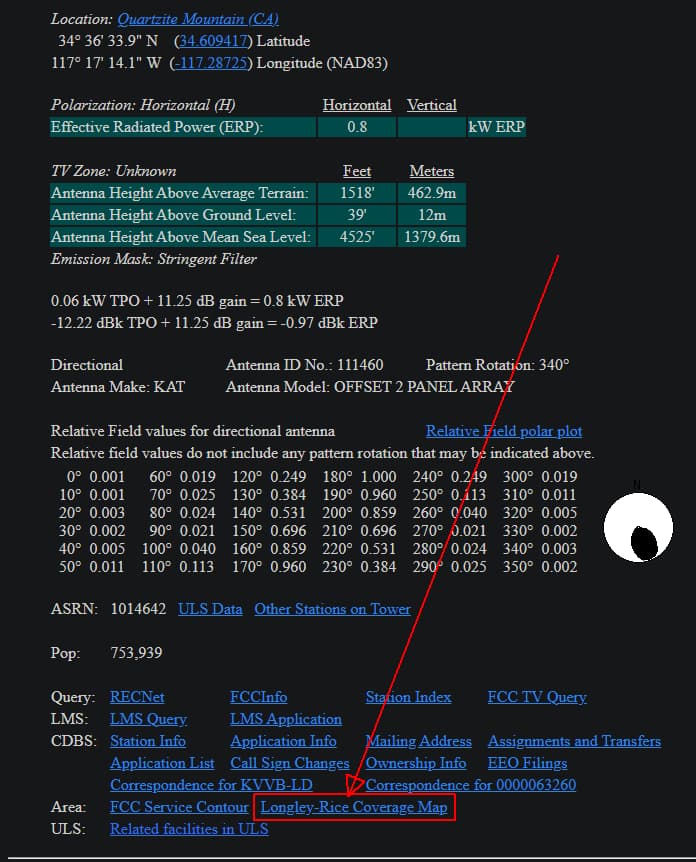The image size is (696, 862).
Task: Click the -117.28725 longitude link
Action: tap(211, 63)
